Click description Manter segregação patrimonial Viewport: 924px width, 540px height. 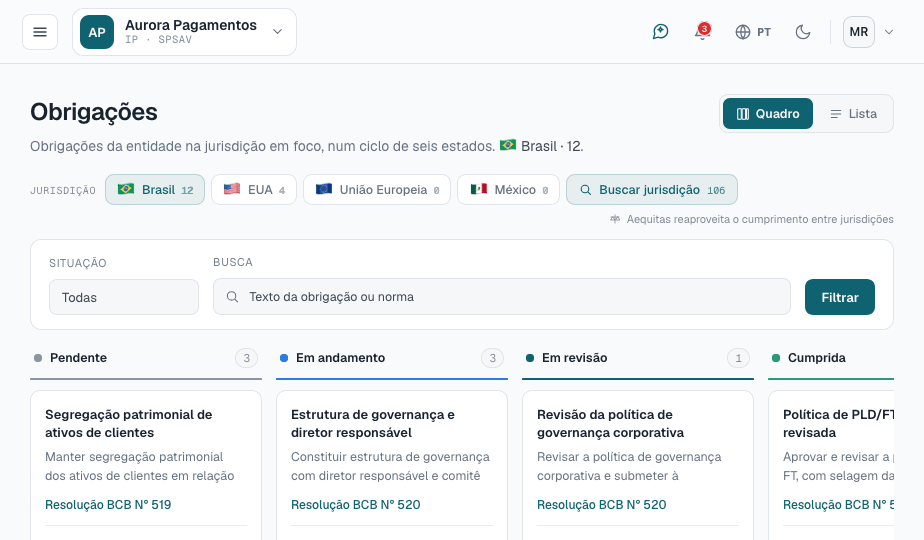(140, 466)
